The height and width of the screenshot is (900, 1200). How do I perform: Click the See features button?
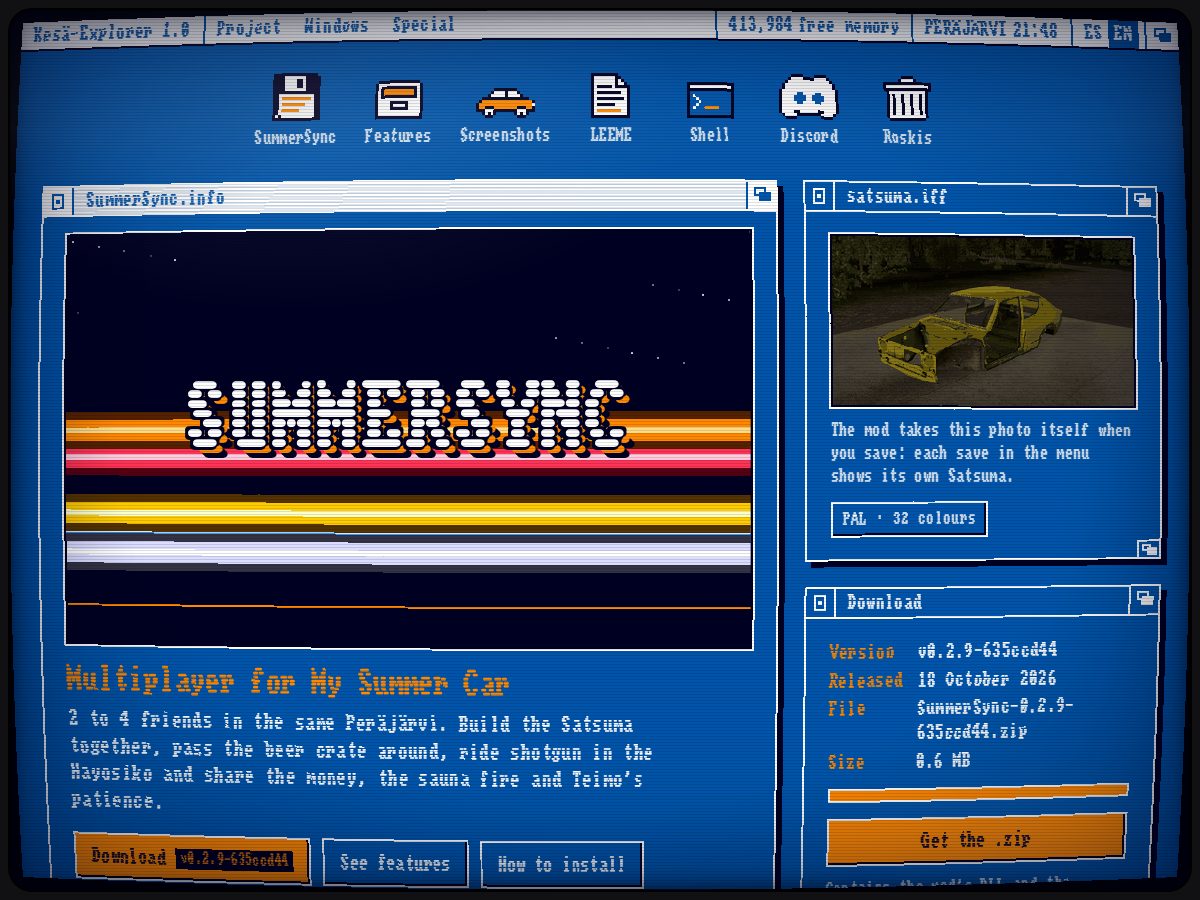[394, 862]
